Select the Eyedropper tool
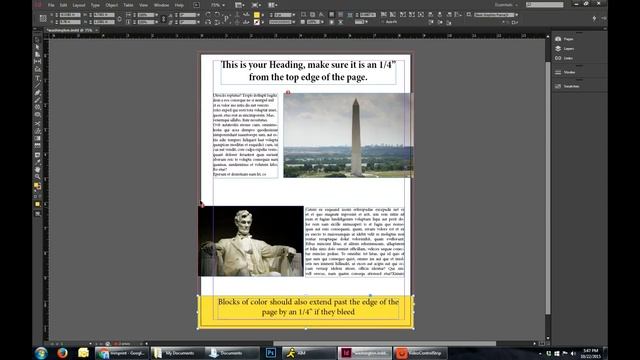Image resolution: width=640 pixels, height=360 pixels. (38, 162)
